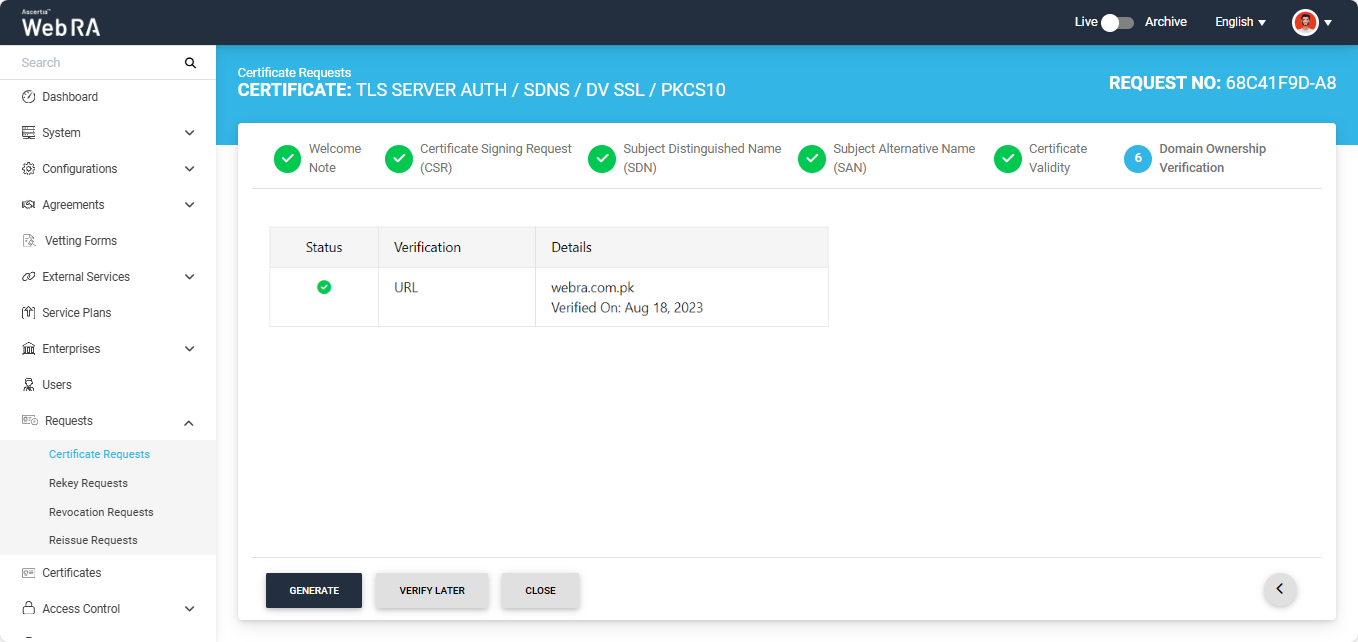Click the user avatar picture
This screenshot has height=642, width=1358.
pyautogui.click(x=1305, y=22)
